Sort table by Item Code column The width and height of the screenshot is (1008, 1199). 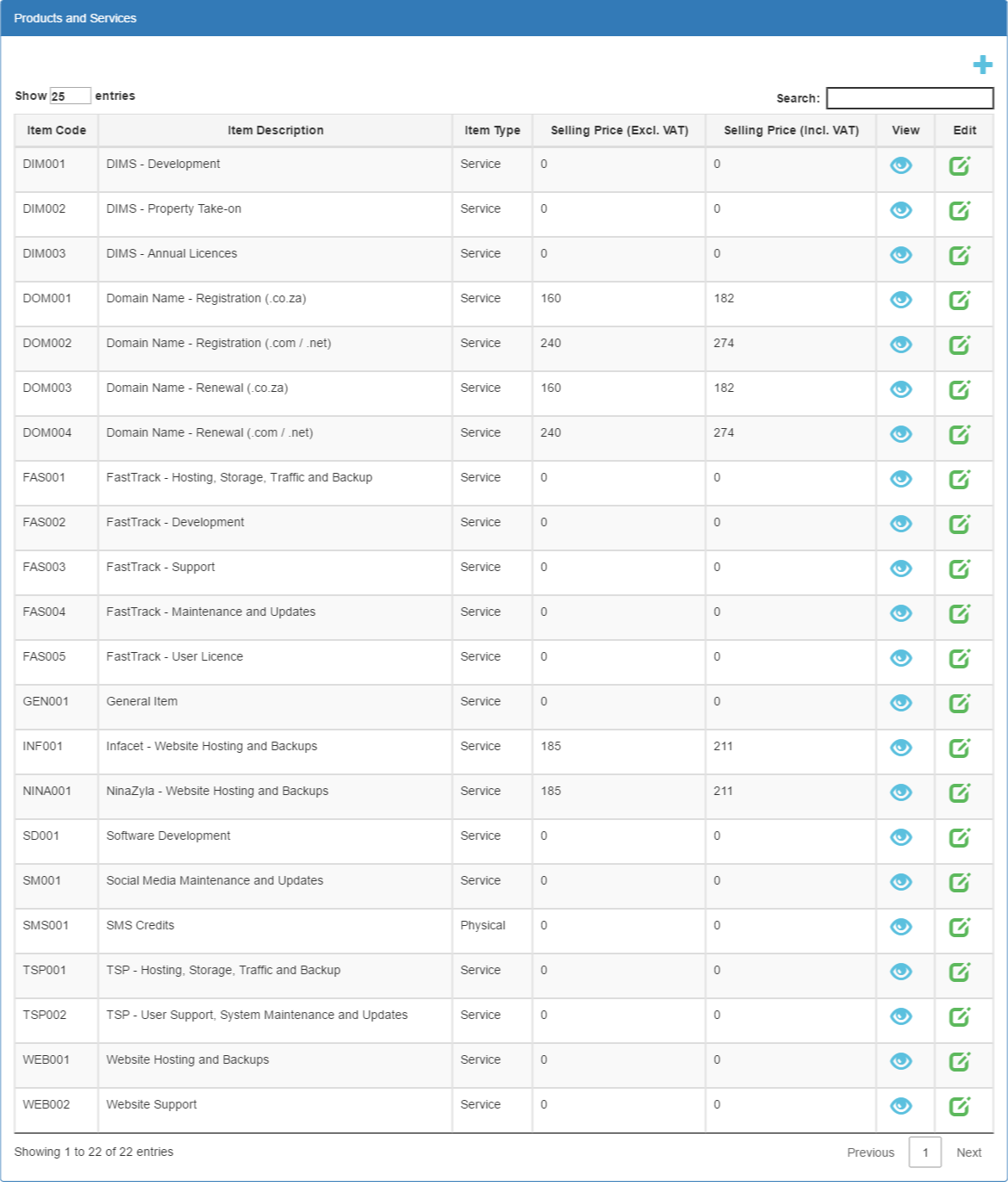(x=56, y=130)
